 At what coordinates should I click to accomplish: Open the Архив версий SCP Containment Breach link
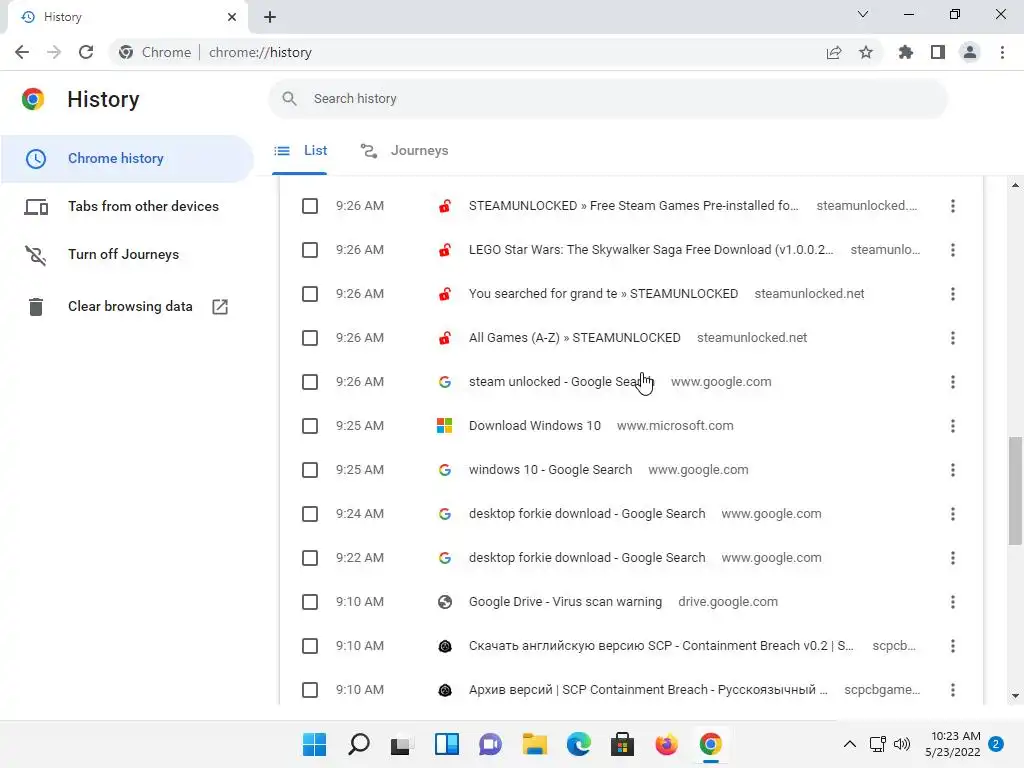[x=648, y=690]
